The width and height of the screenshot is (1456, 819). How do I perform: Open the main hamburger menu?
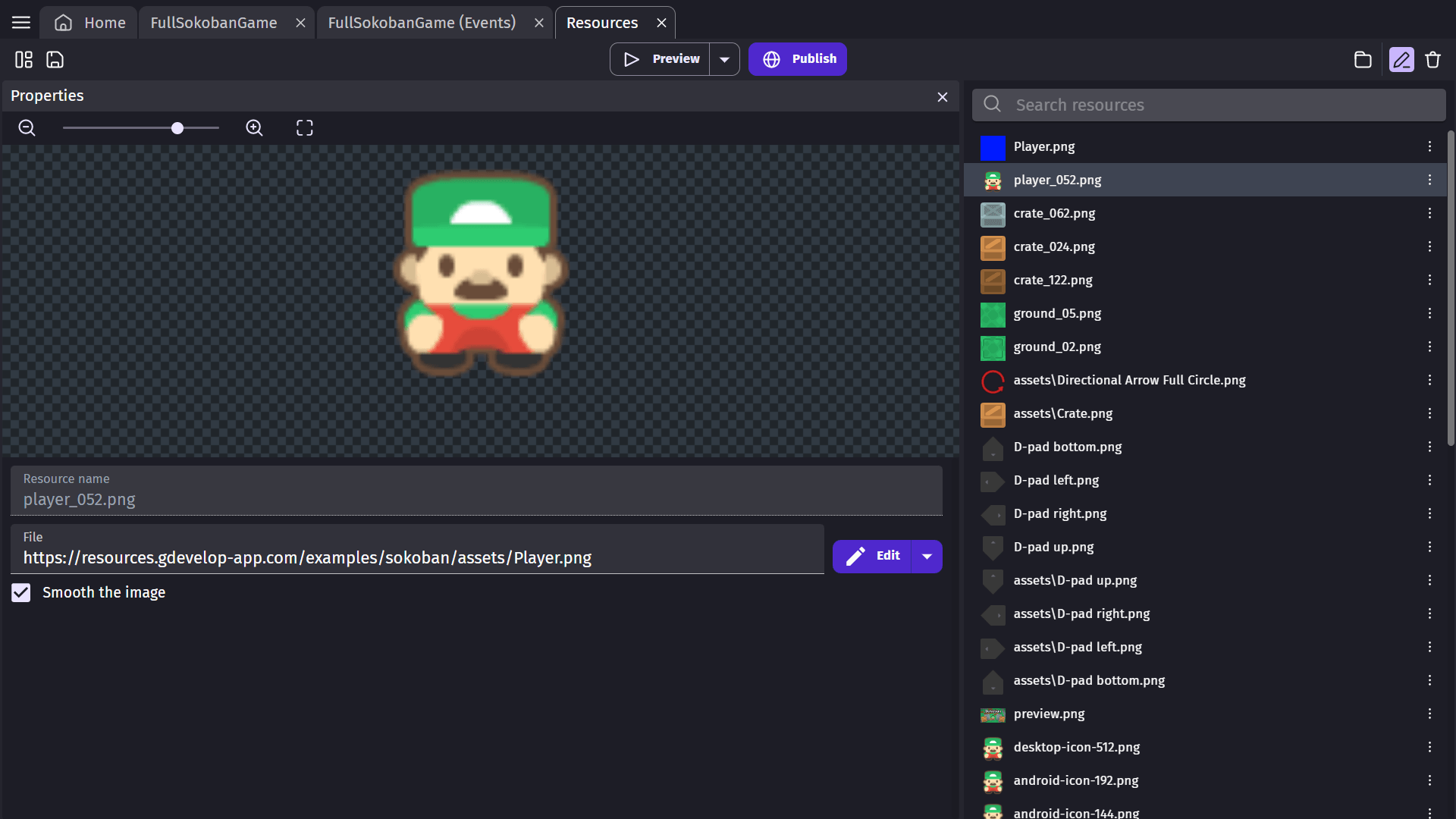[x=21, y=23]
